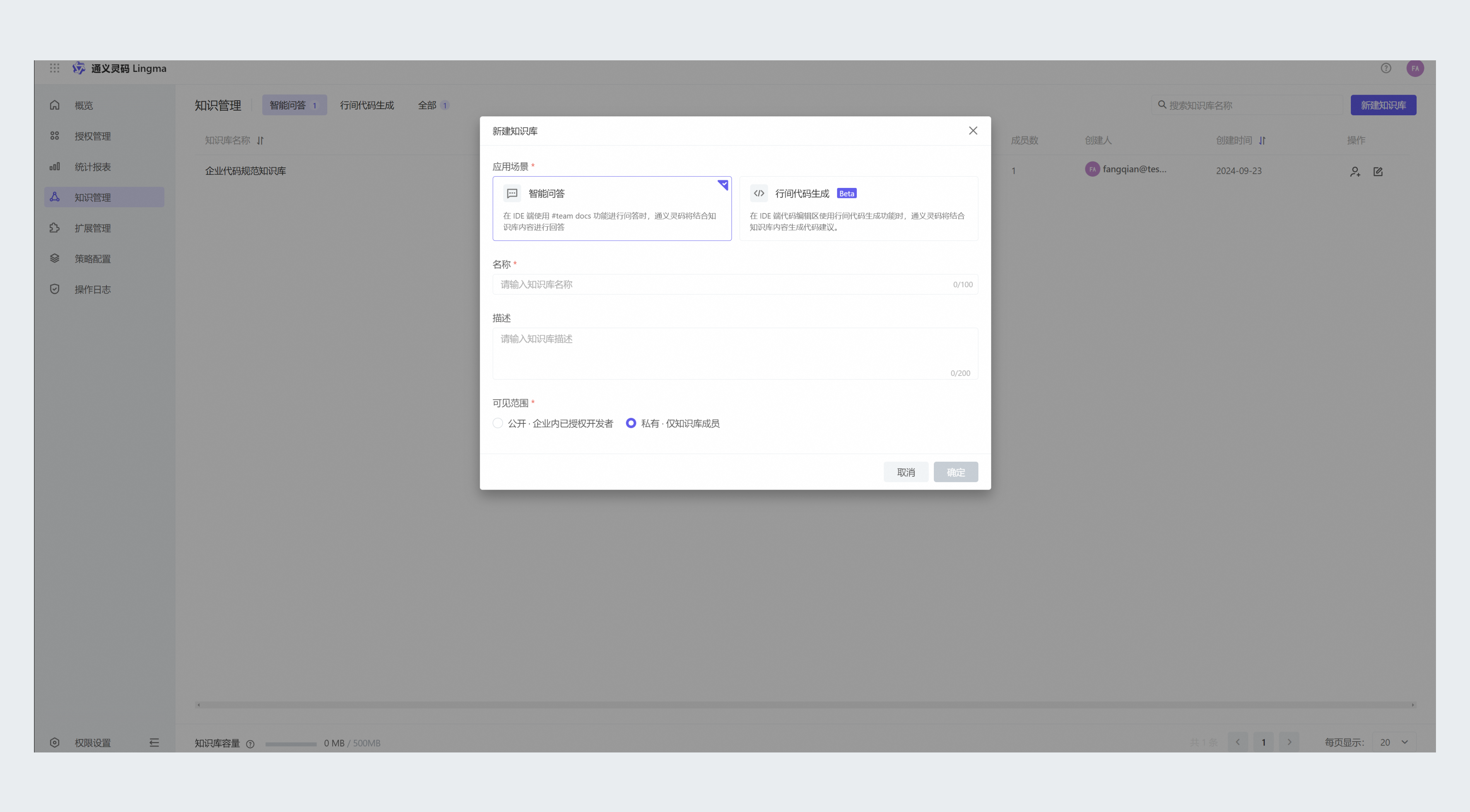Open the 每页显示 20 page size dropdown
Image resolution: width=1470 pixels, height=812 pixels.
tap(1393, 742)
